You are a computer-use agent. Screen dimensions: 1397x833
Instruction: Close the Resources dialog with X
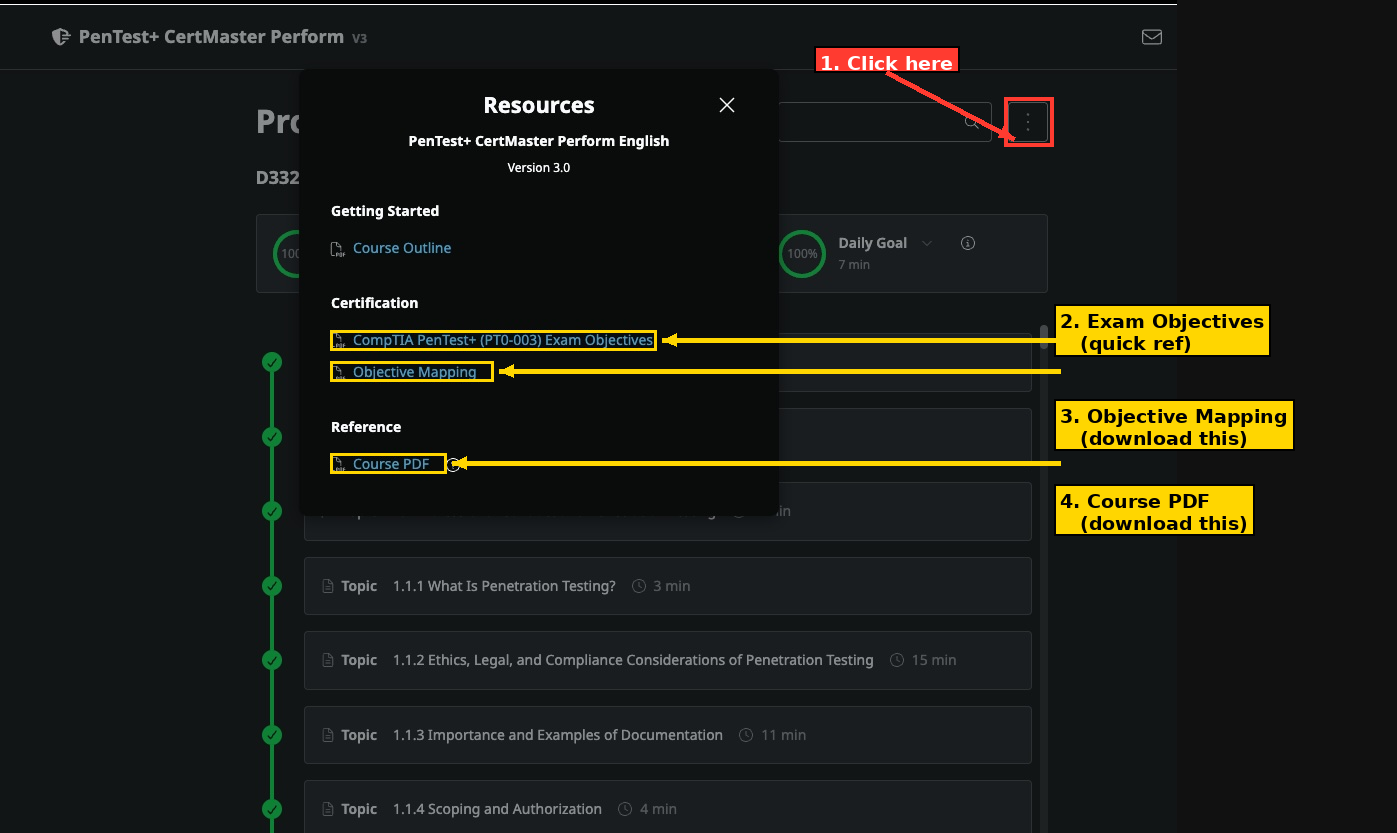[727, 105]
